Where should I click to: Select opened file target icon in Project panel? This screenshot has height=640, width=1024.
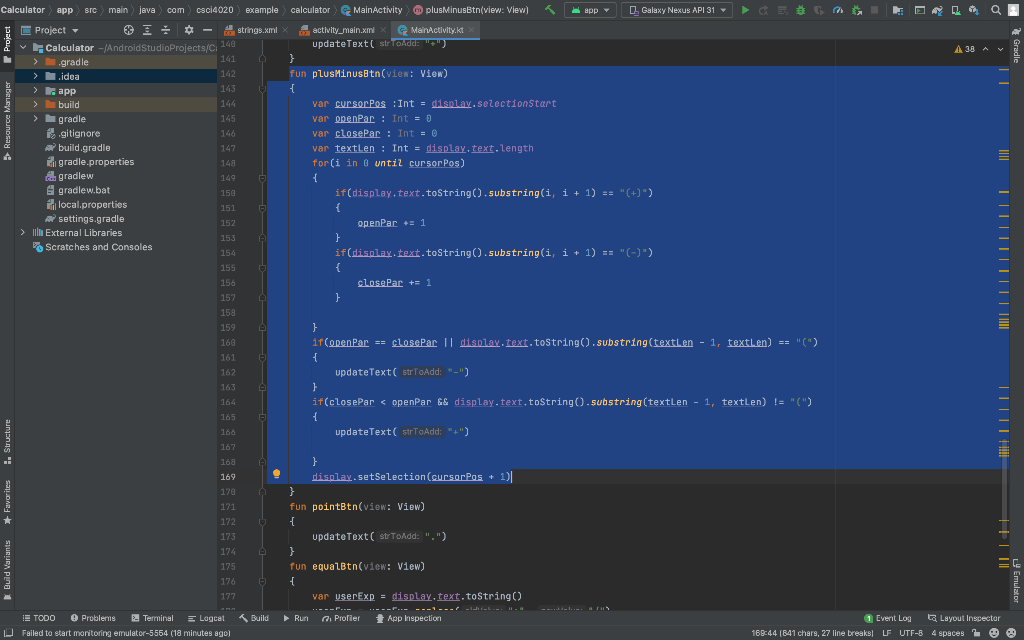pyautogui.click(x=128, y=30)
